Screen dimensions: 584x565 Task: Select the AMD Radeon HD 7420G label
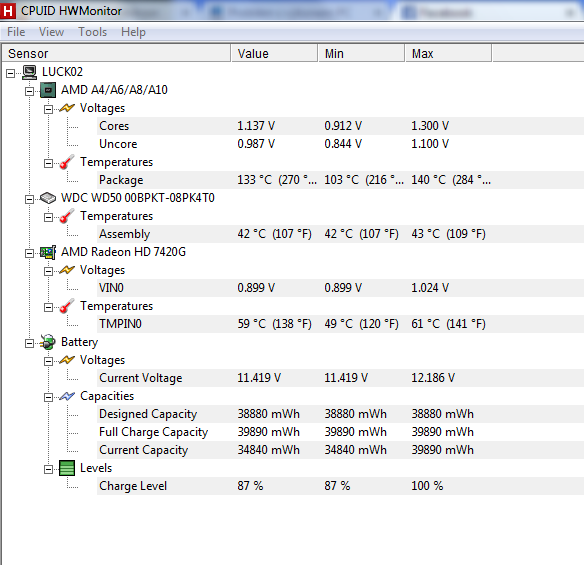[x=123, y=252]
